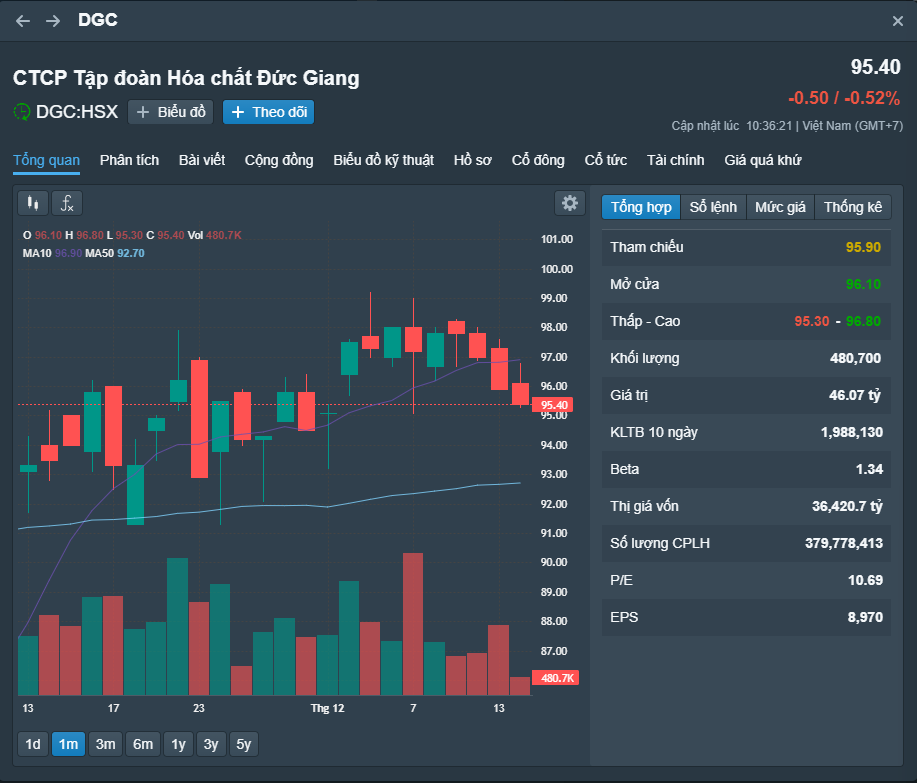Open chart settings gear
The image size is (917, 783).
[x=570, y=203]
